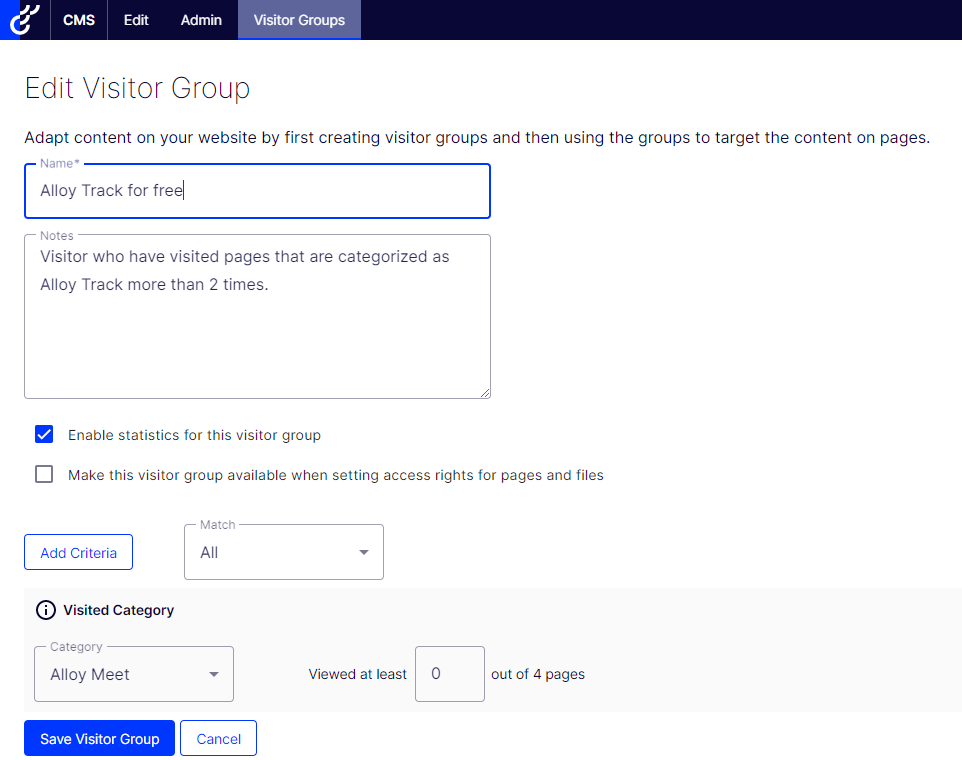Select the Visited Category criterion header

tap(118, 610)
